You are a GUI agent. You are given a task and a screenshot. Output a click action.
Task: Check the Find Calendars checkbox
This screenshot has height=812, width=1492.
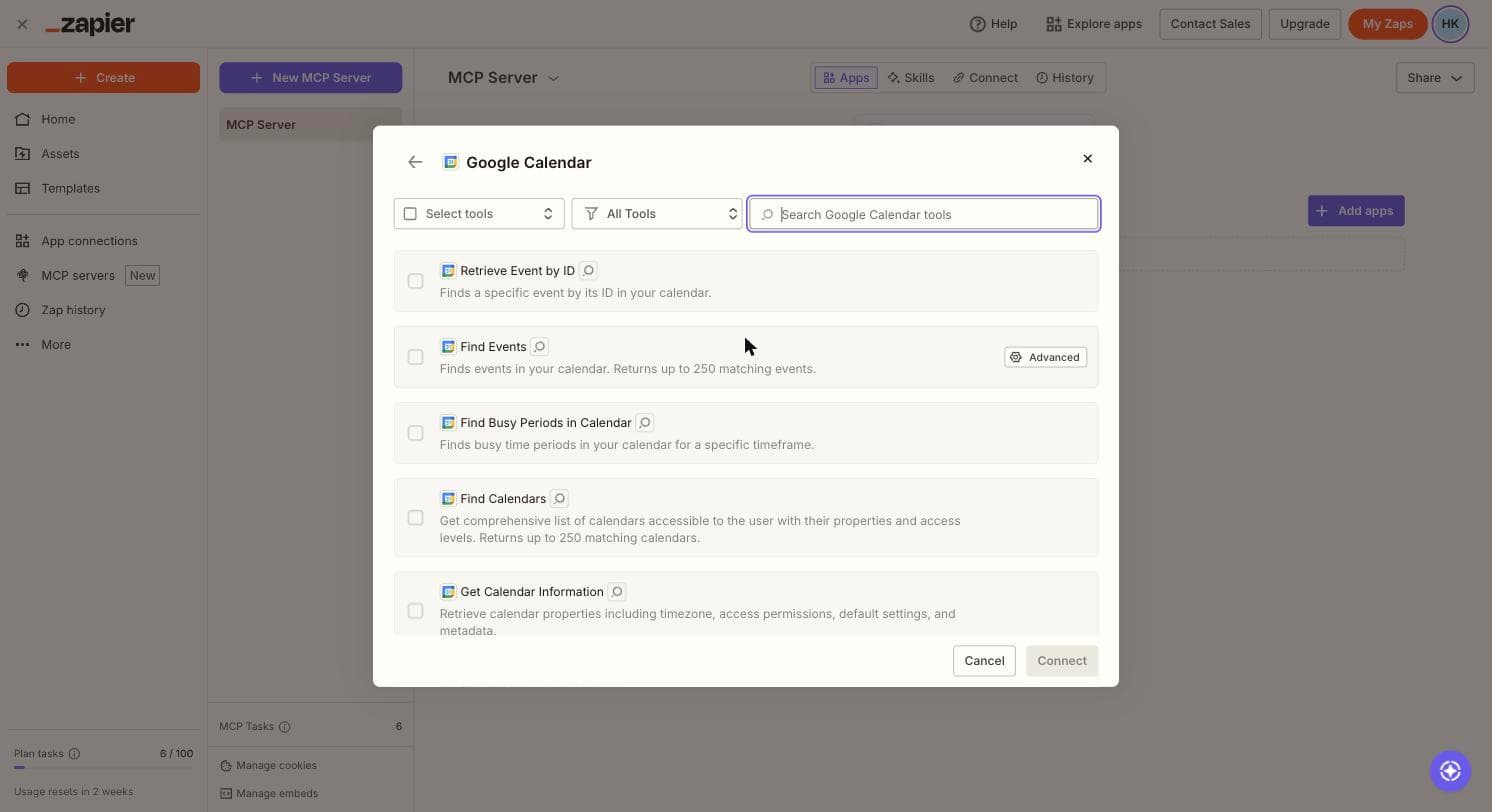click(x=415, y=518)
